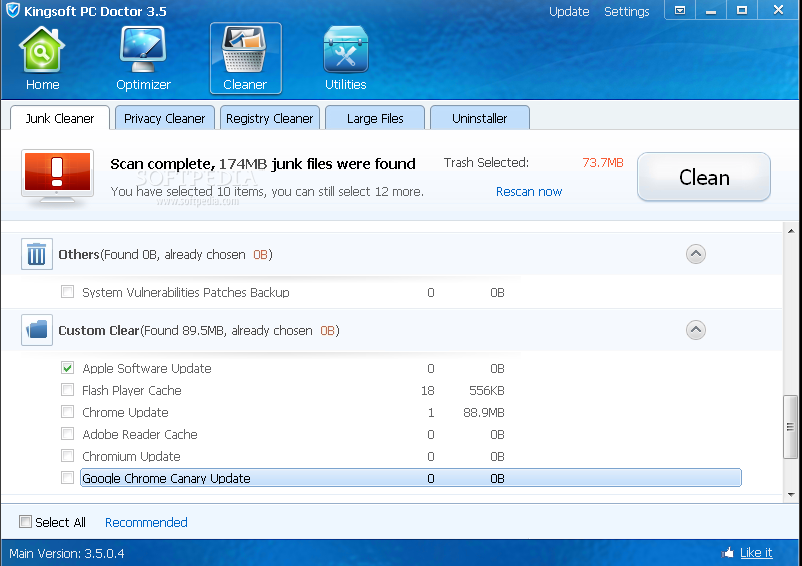
Task: Click the 73.7MB trash selected value
Action: click(603, 163)
